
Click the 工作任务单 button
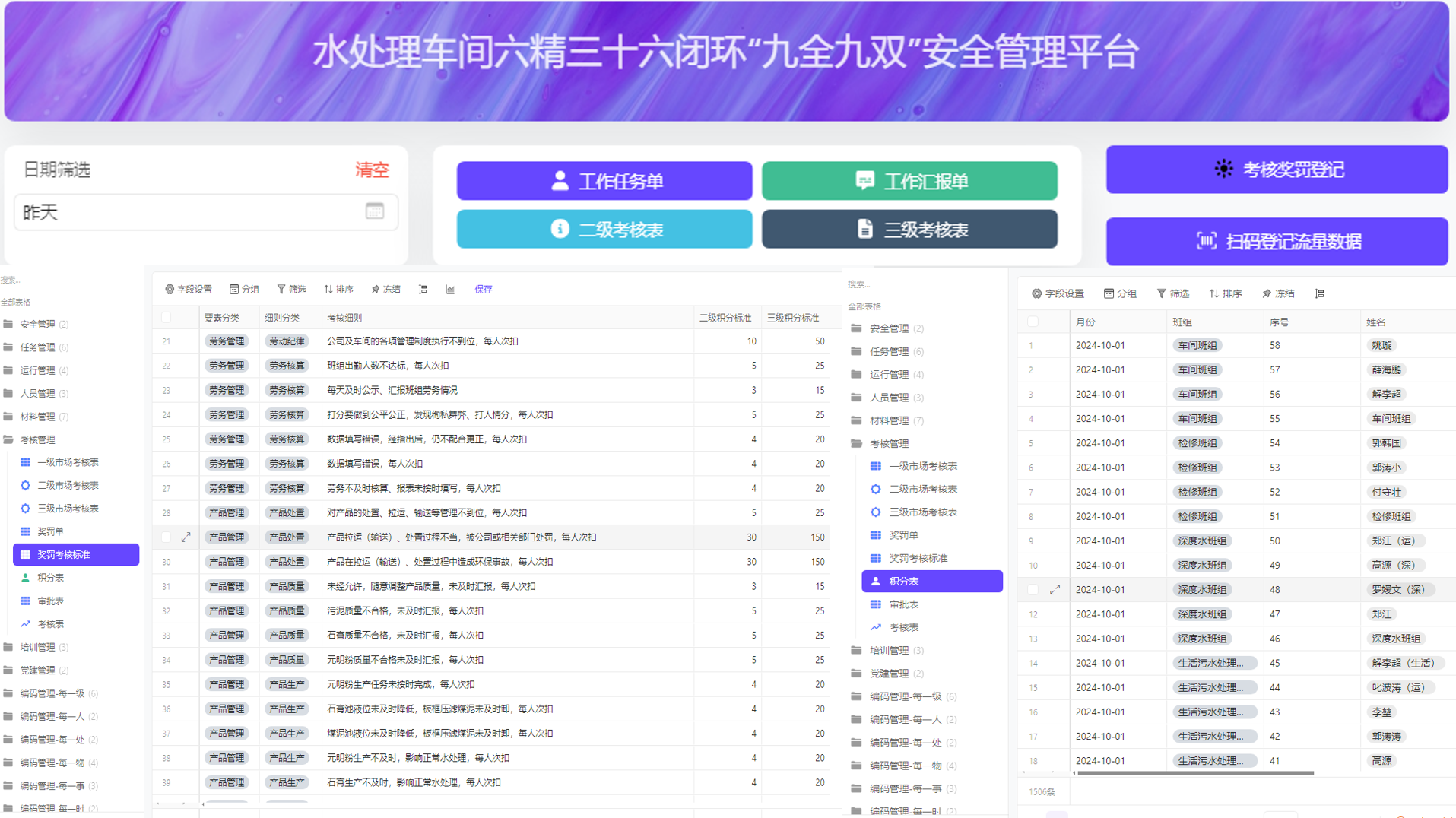point(604,181)
